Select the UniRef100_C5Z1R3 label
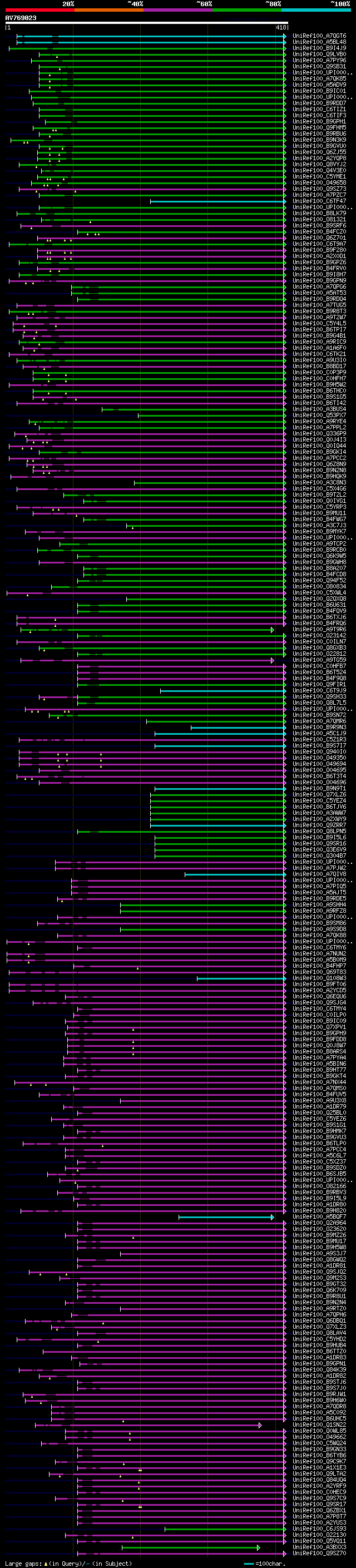 click(x=319, y=740)
